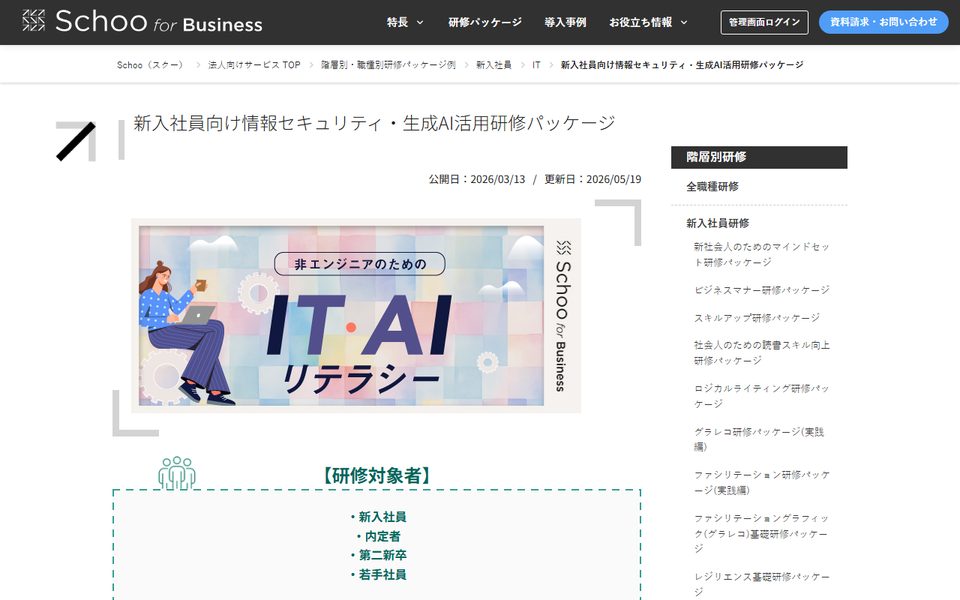Open ファシリテーショングラフィック(グラレコ)基礎研修パッケージ link
The height and width of the screenshot is (600, 960).
coord(762,533)
